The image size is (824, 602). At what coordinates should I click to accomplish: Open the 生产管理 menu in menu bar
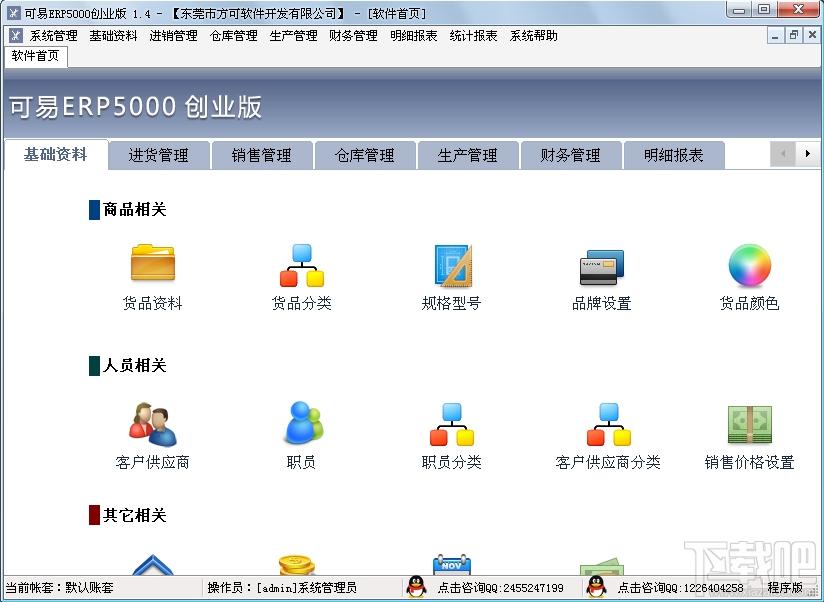[294, 36]
